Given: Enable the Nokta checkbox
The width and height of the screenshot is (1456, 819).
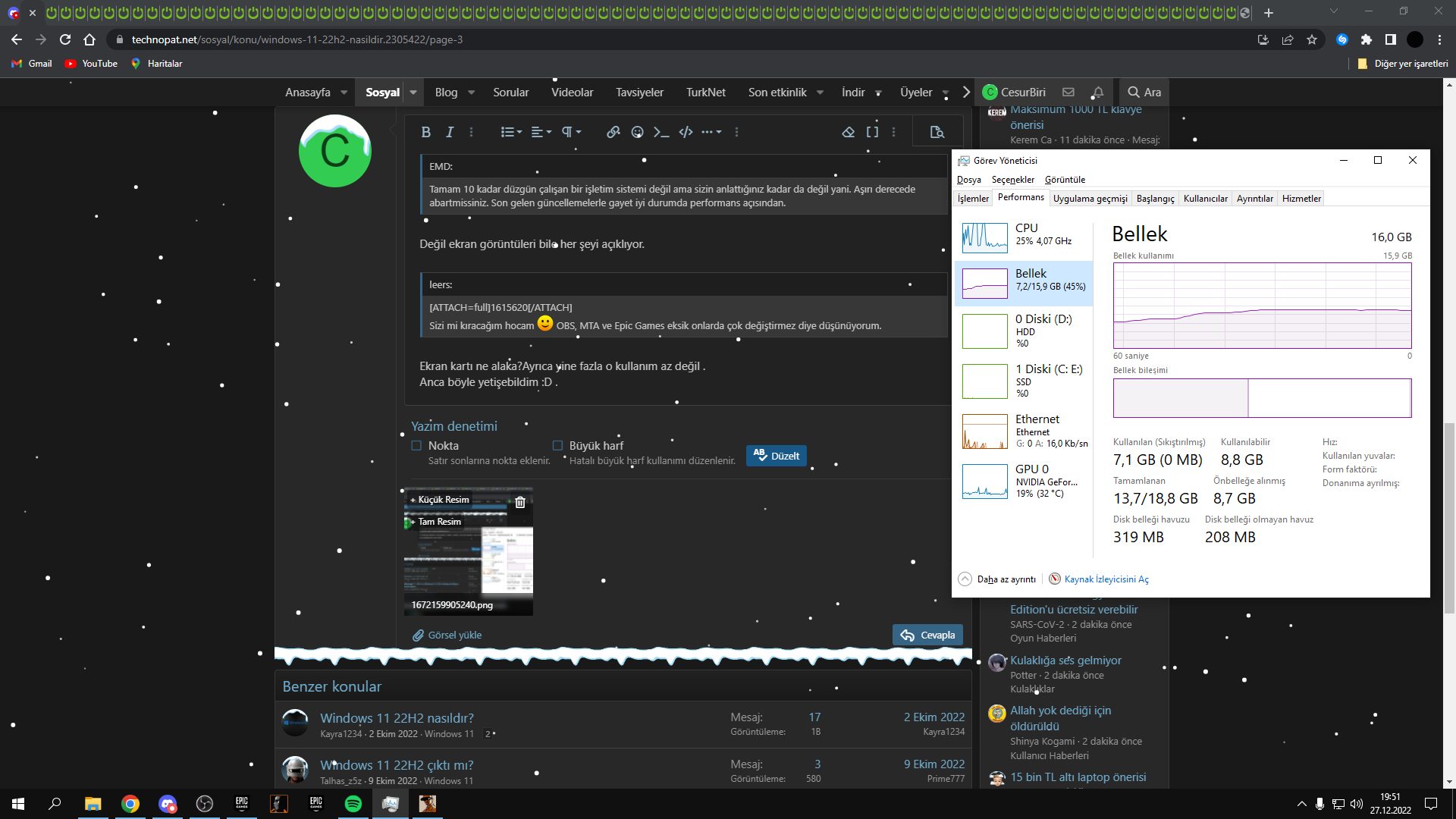Looking at the screenshot, I should click(x=416, y=446).
